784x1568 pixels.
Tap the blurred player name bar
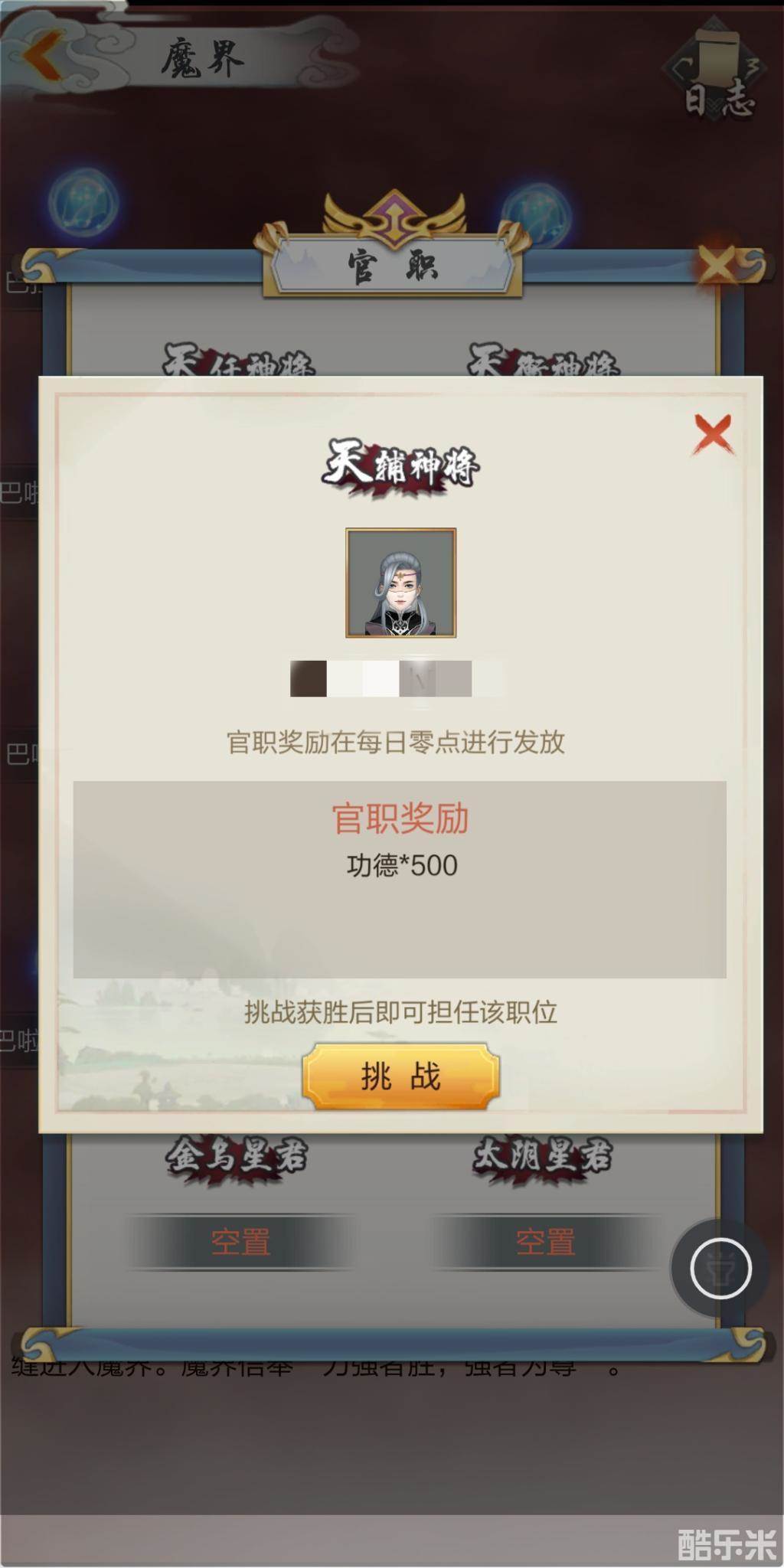397,679
